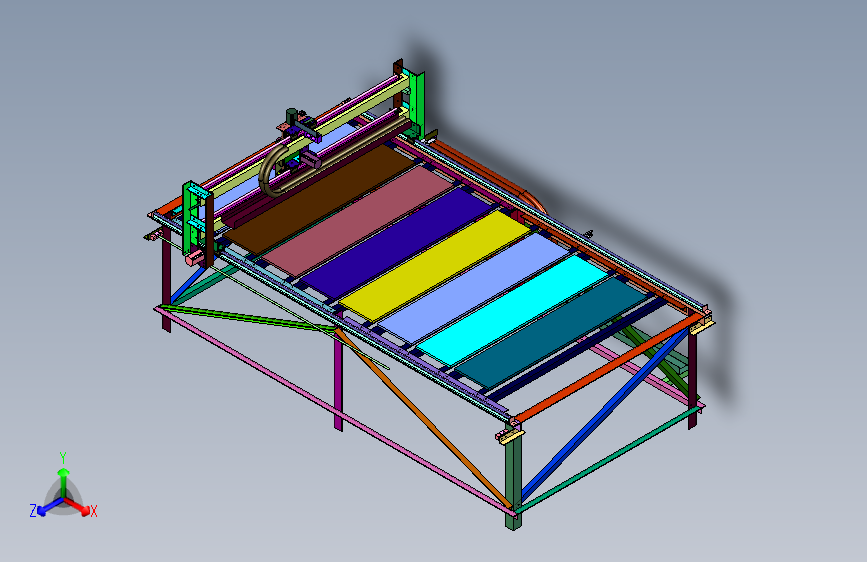
Task: Select the rose-colored table panel
Action: (x=358, y=220)
